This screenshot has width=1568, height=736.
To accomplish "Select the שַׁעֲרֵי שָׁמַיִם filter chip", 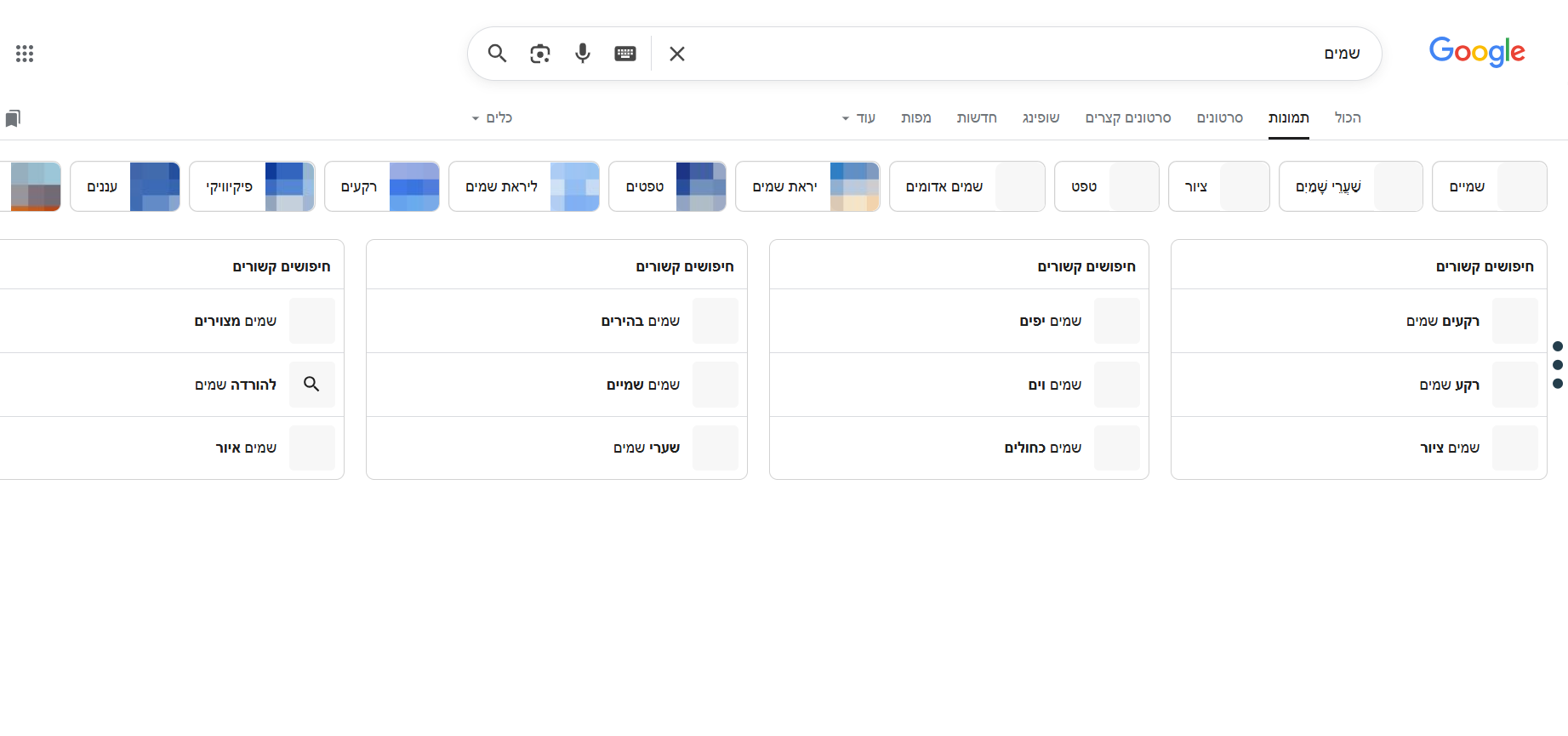I will click(x=1351, y=186).
